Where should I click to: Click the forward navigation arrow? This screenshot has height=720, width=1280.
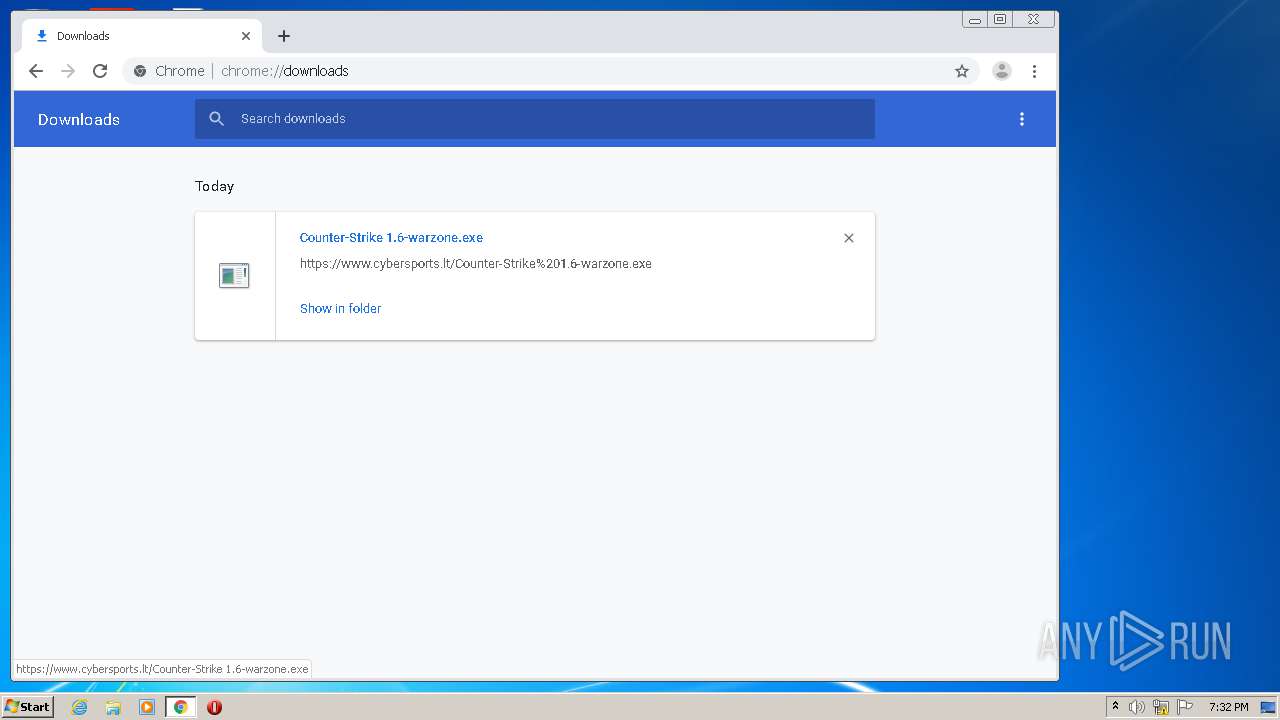pyautogui.click(x=68, y=71)
